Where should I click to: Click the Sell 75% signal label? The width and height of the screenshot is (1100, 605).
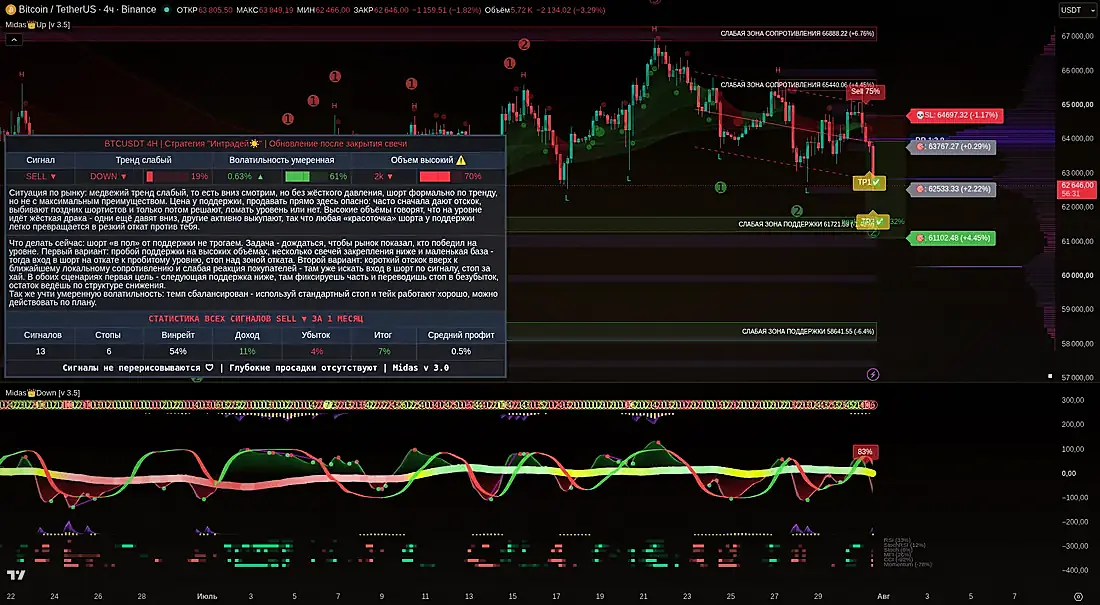click(x=865, y=91)
